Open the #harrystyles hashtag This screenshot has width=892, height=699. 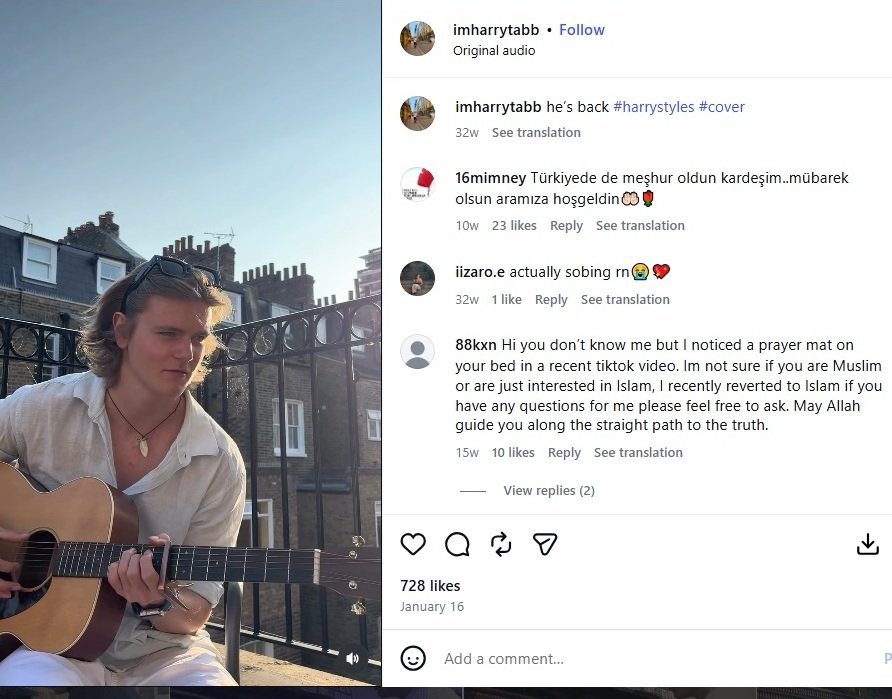654,107
